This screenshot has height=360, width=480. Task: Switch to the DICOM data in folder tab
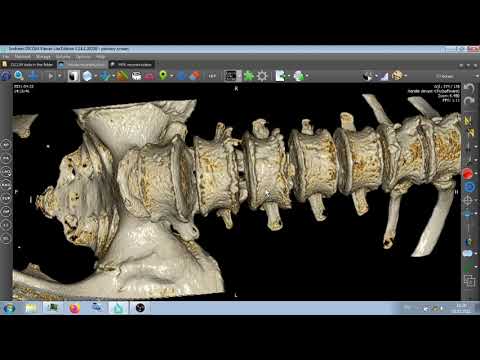(x=28, y=65)
